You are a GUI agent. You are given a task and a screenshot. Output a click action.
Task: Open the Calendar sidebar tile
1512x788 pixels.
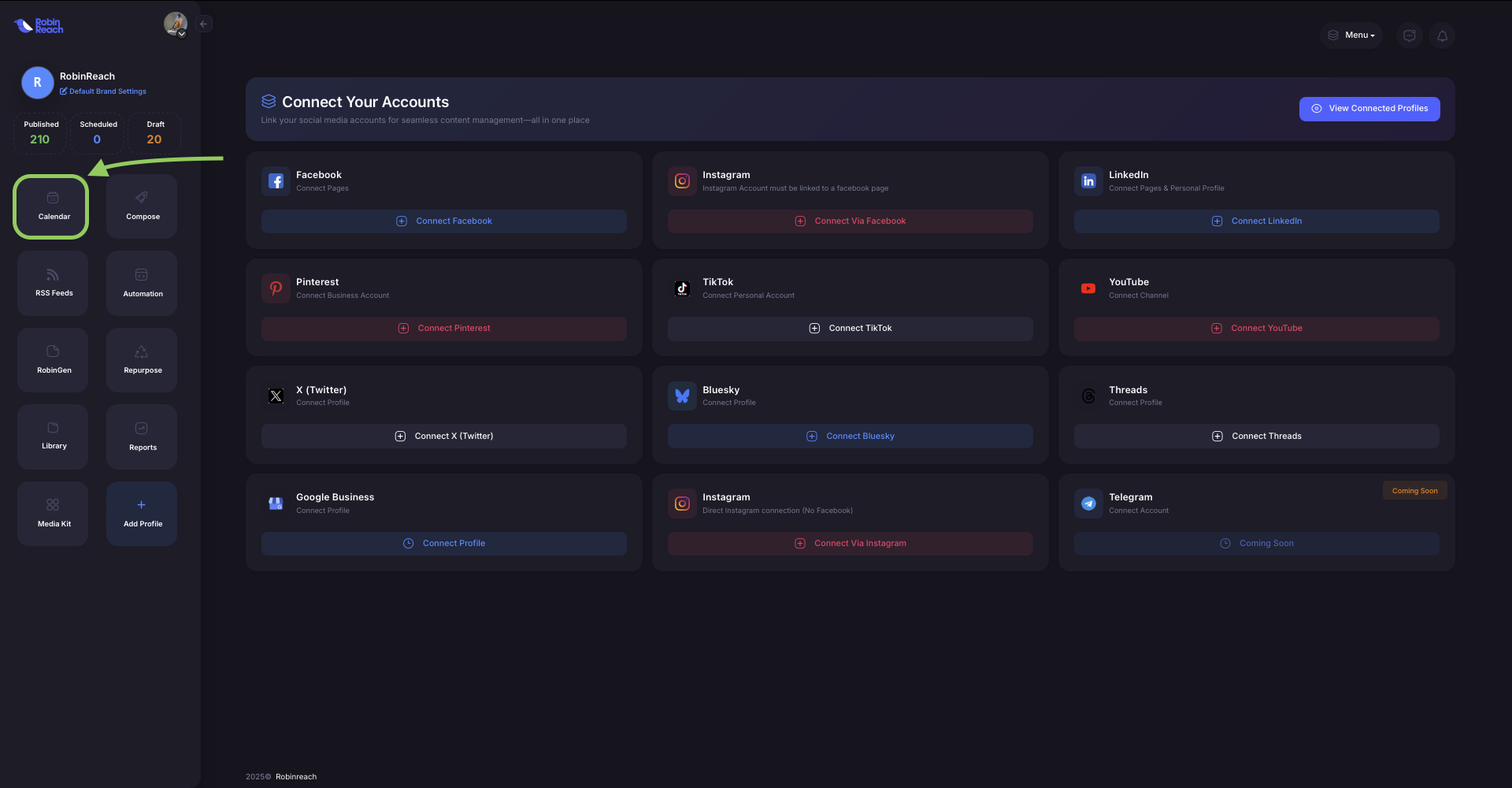point(52,206)
